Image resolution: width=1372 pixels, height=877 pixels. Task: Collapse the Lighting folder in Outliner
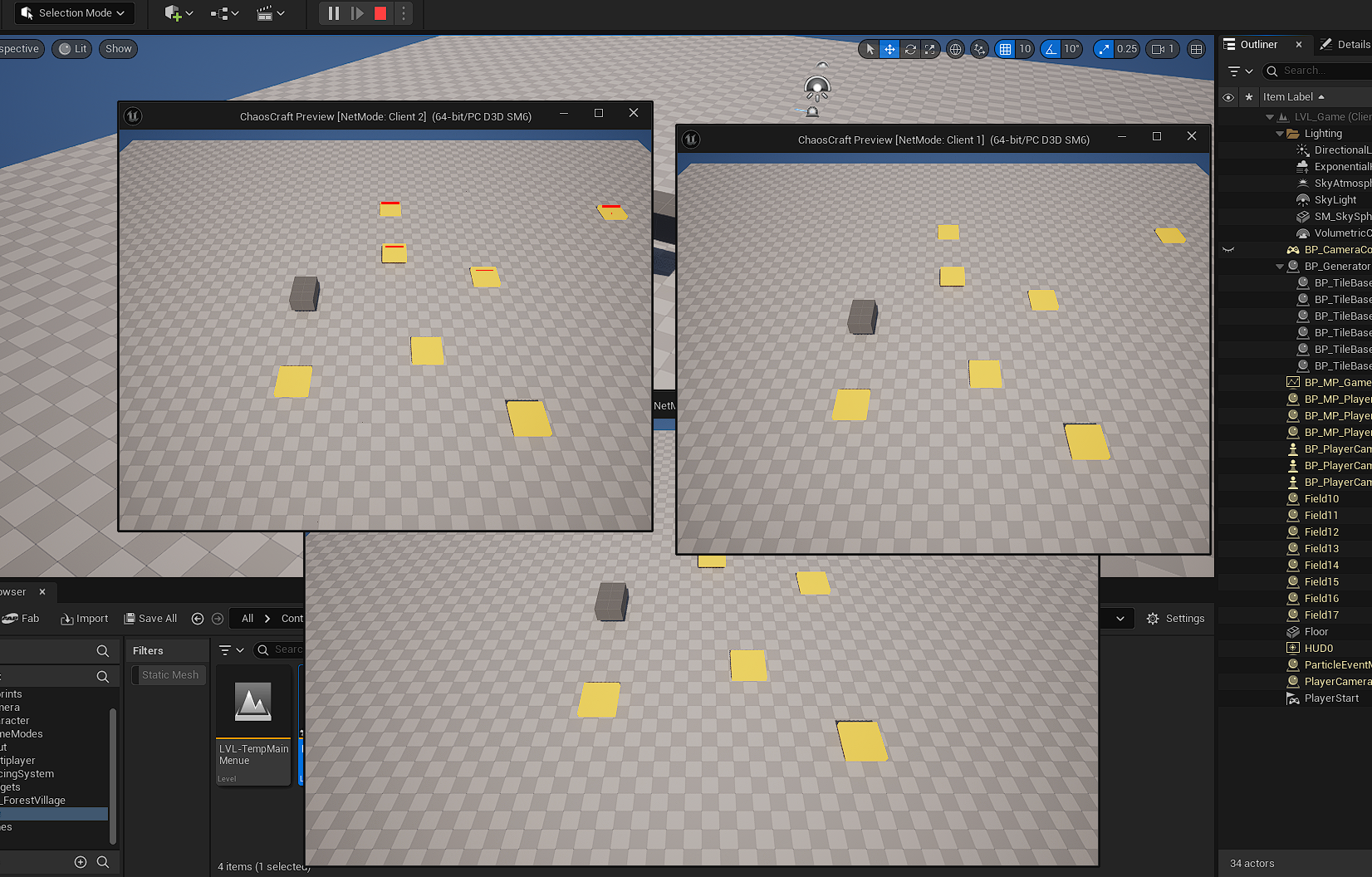click(x=1280, y=134)
